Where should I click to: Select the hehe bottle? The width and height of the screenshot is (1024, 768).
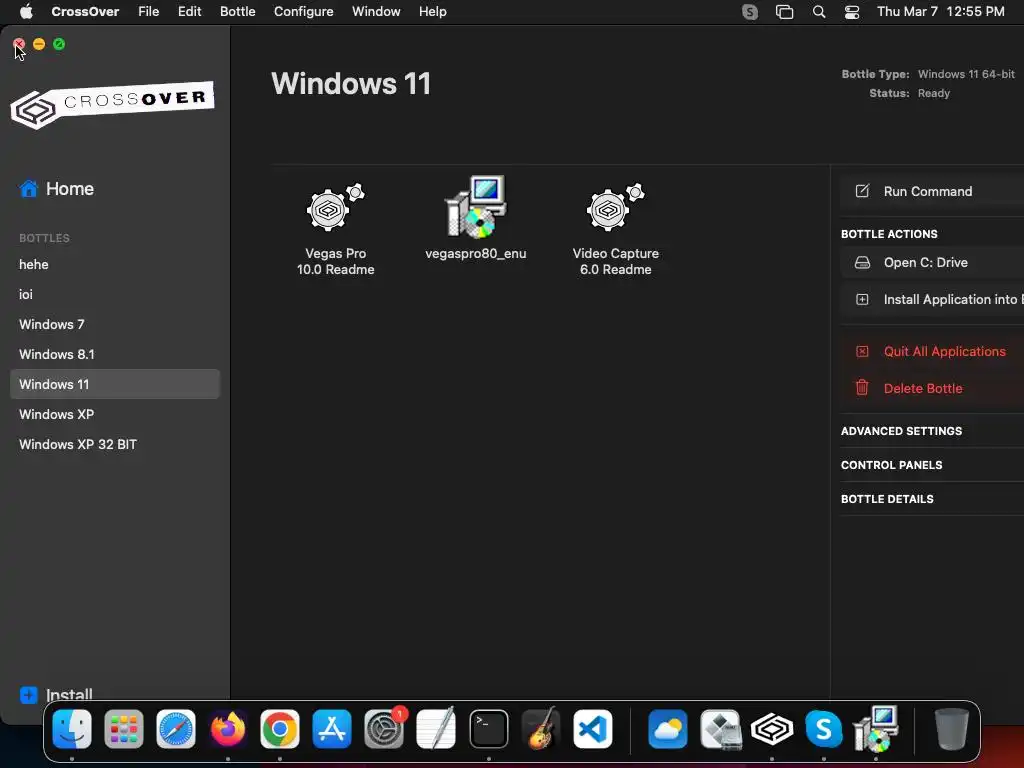(115, 264)
